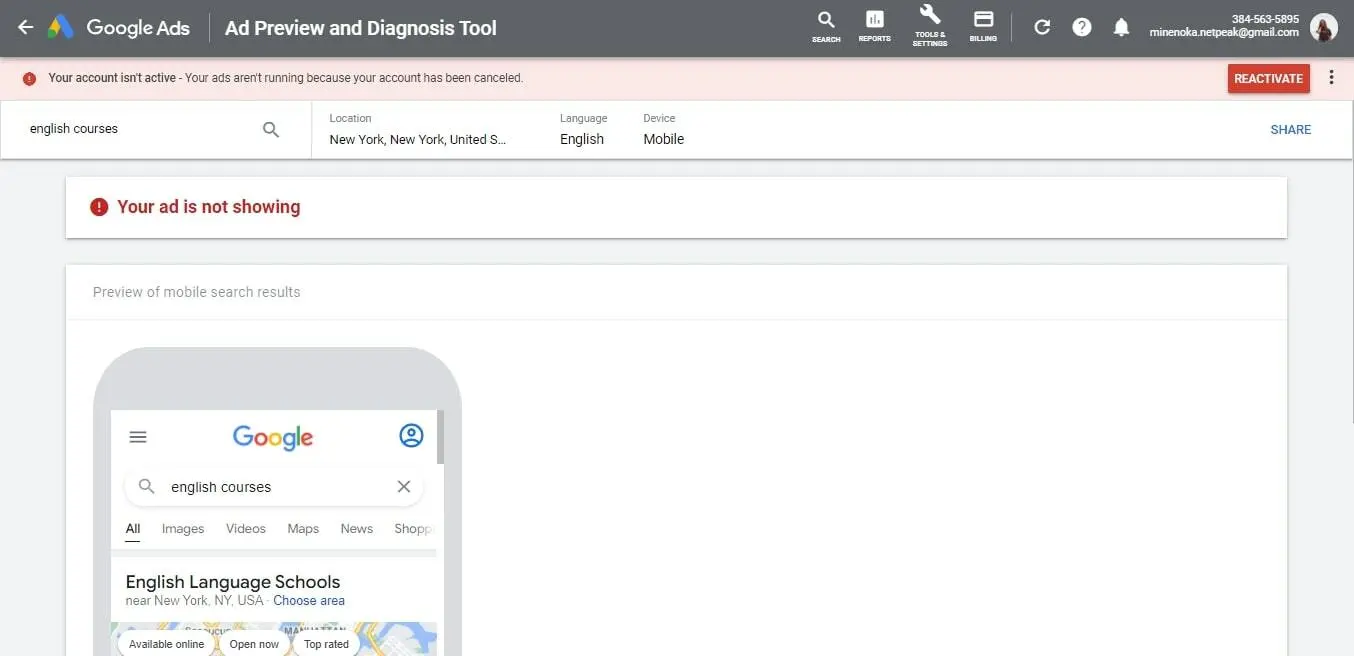1354x656 pixels.
Task: Open the Billing card icon
Action: (983, 26)
